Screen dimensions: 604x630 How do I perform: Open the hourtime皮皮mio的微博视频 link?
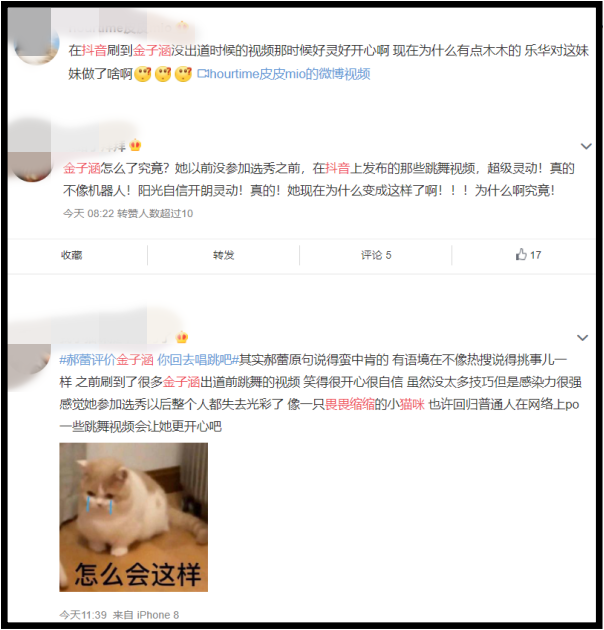pos(284,74)
